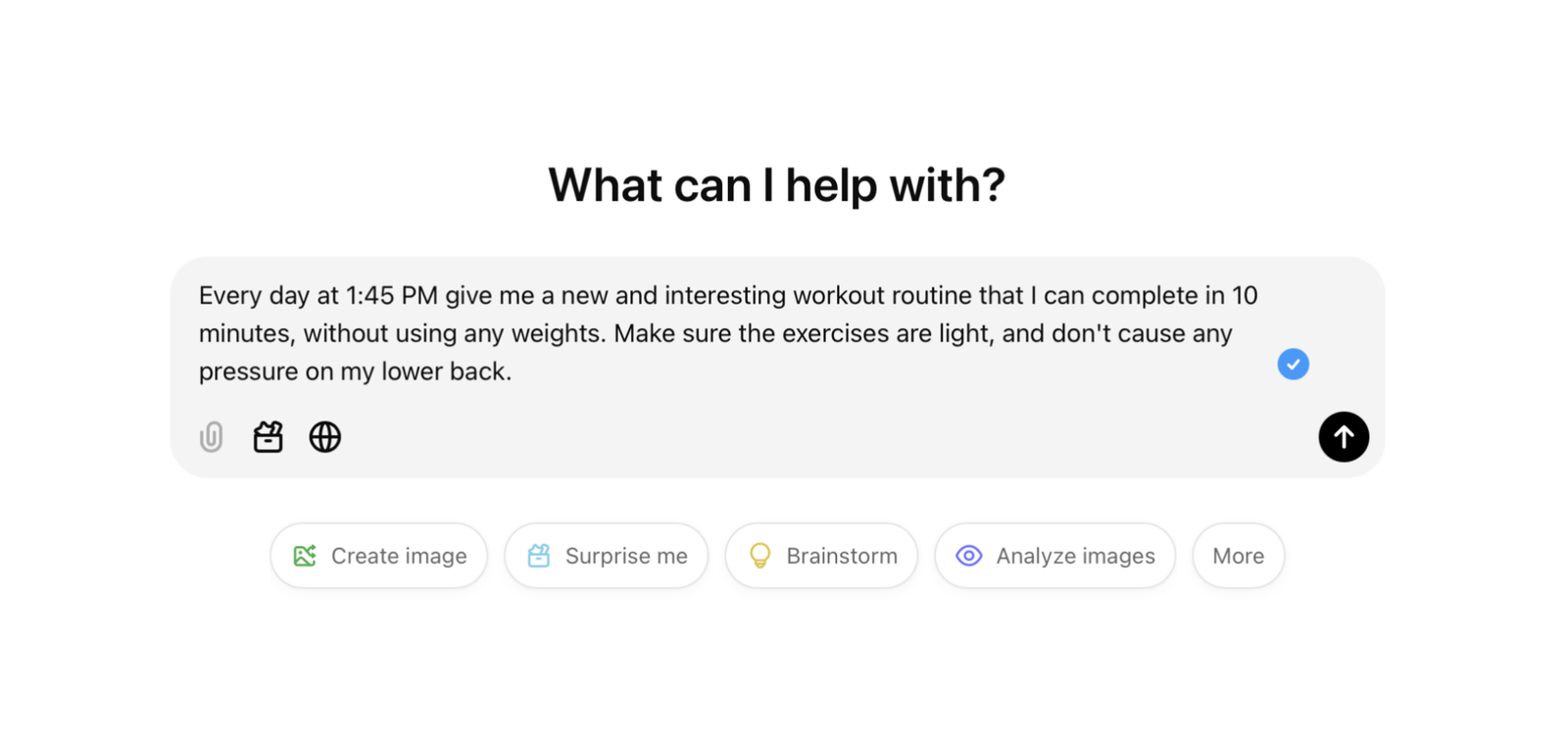Click the empty prompt area between globe and send
The width and height of the screenshot is (1568, 744).
click(x=829, y=436)
